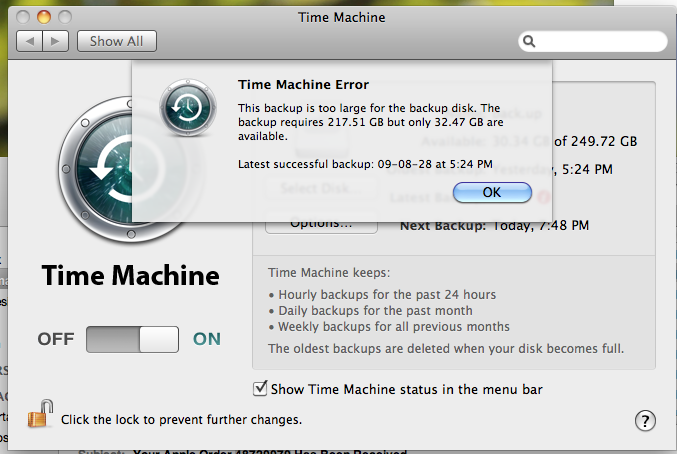This screenshot has height=454, width=677.
Task: Click OK in the Time Machine Error dialog
Action: [x=492, y=192]
